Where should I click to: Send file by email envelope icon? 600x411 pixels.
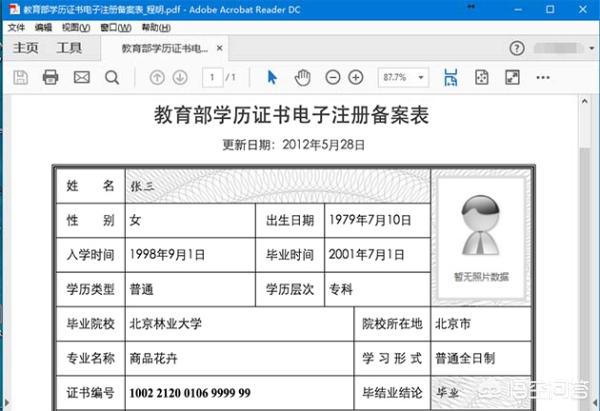click(x=82, y=77)
